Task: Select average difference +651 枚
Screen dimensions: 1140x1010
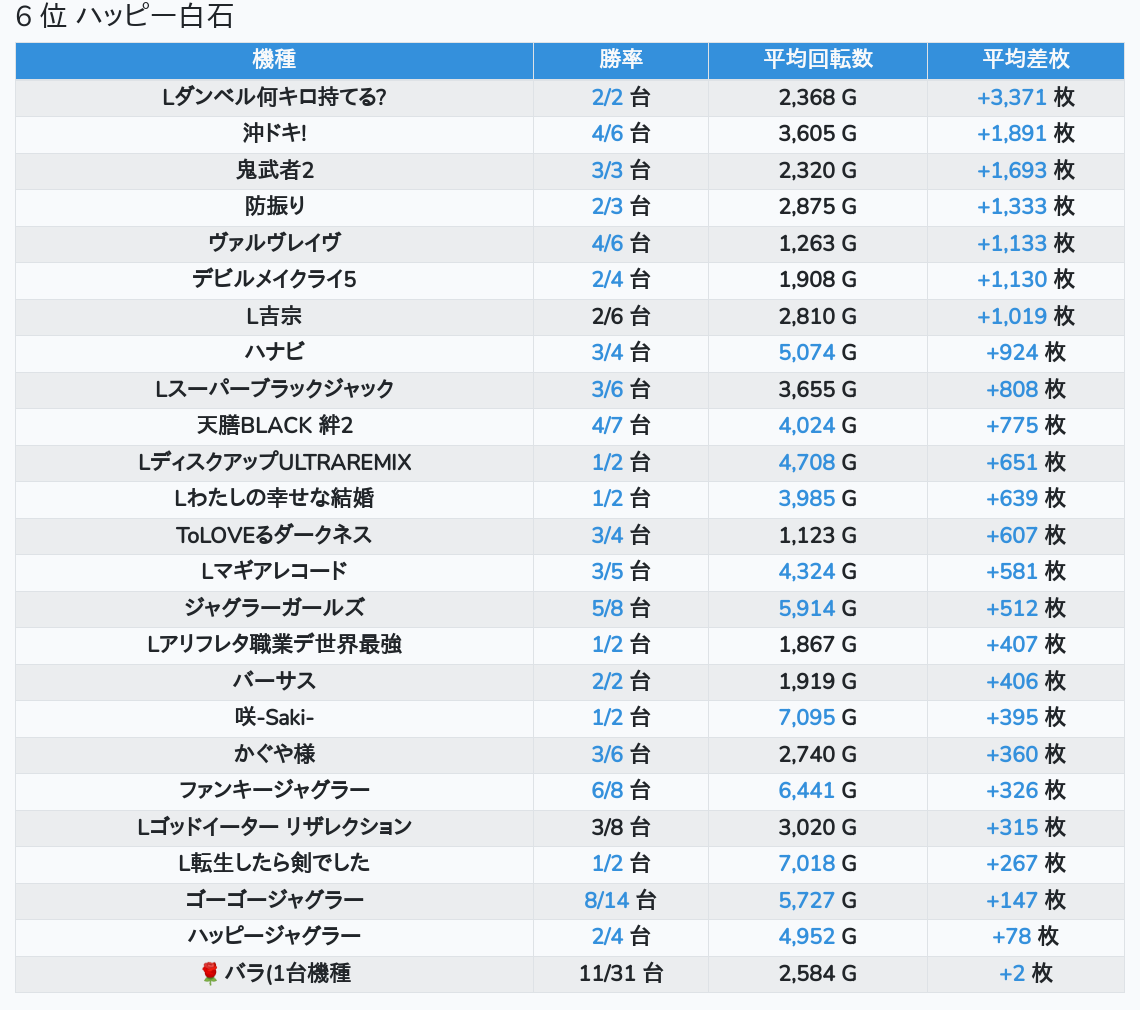Action: [1026, 462]
